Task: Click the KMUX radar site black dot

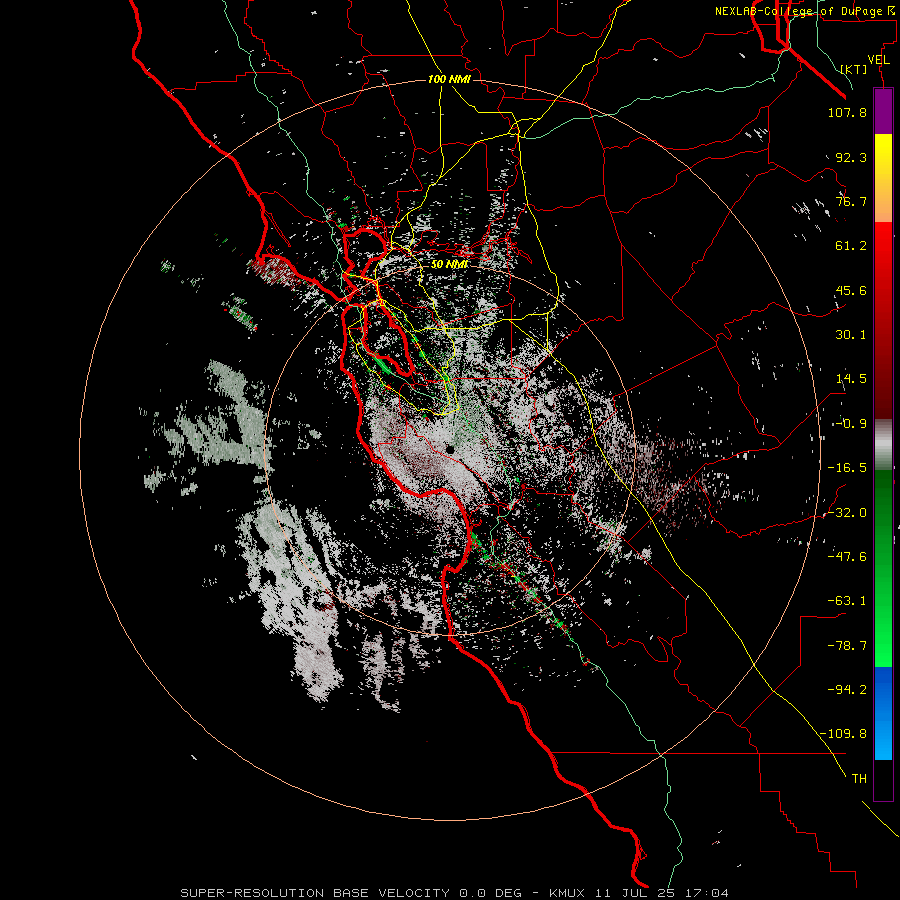Action: point(451,449)
